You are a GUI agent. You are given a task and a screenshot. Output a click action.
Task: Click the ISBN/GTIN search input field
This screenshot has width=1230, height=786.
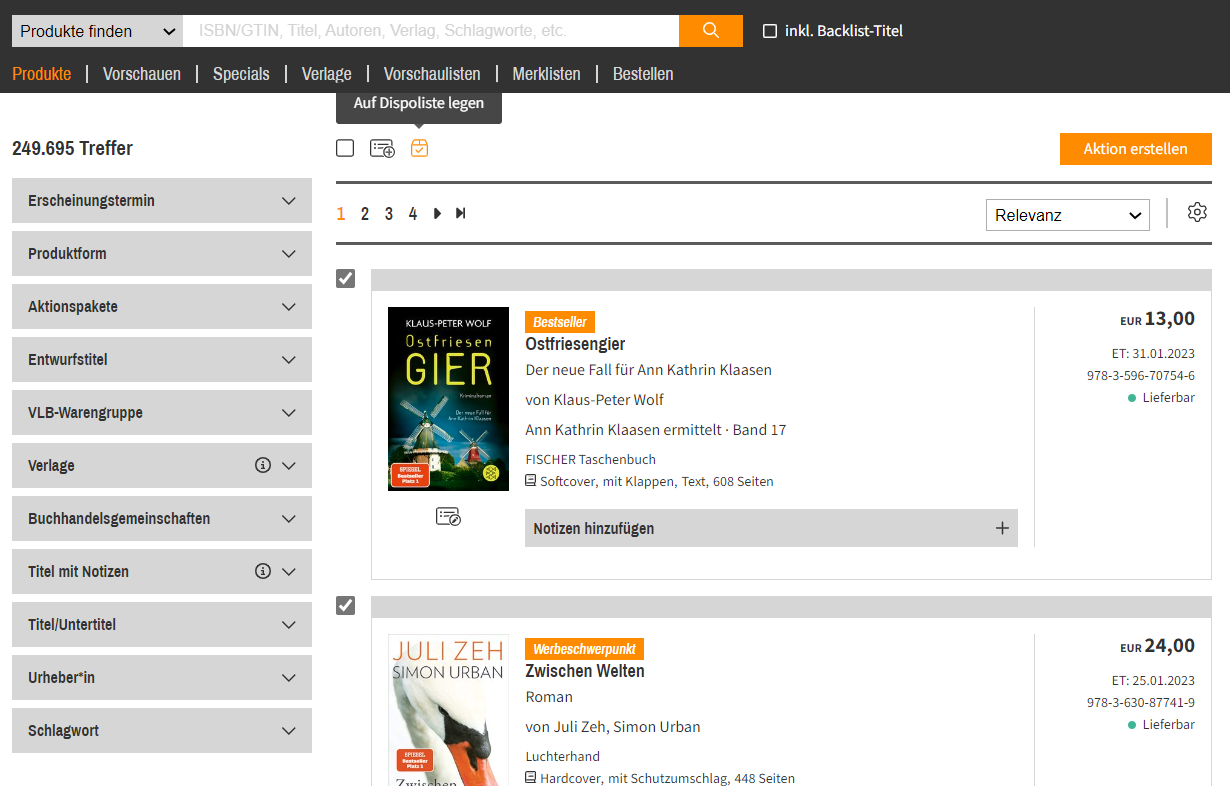[x=431, y=31]
